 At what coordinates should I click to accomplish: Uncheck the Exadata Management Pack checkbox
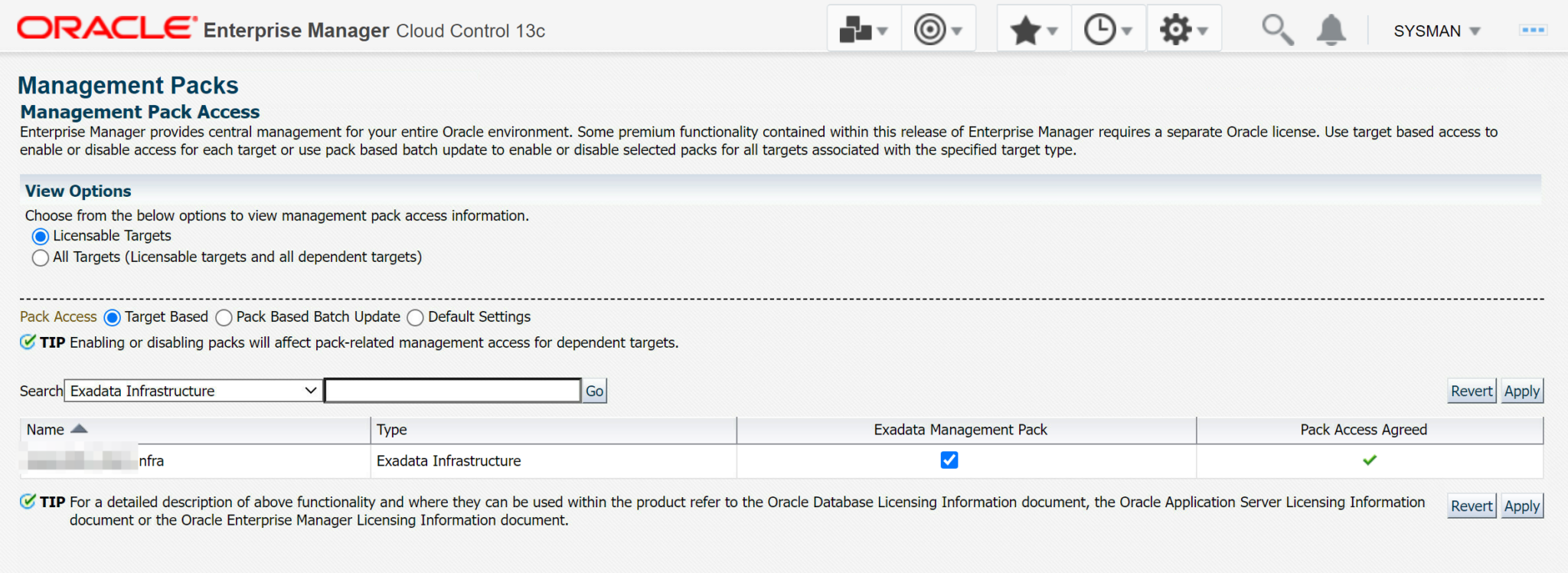(949, 460)
